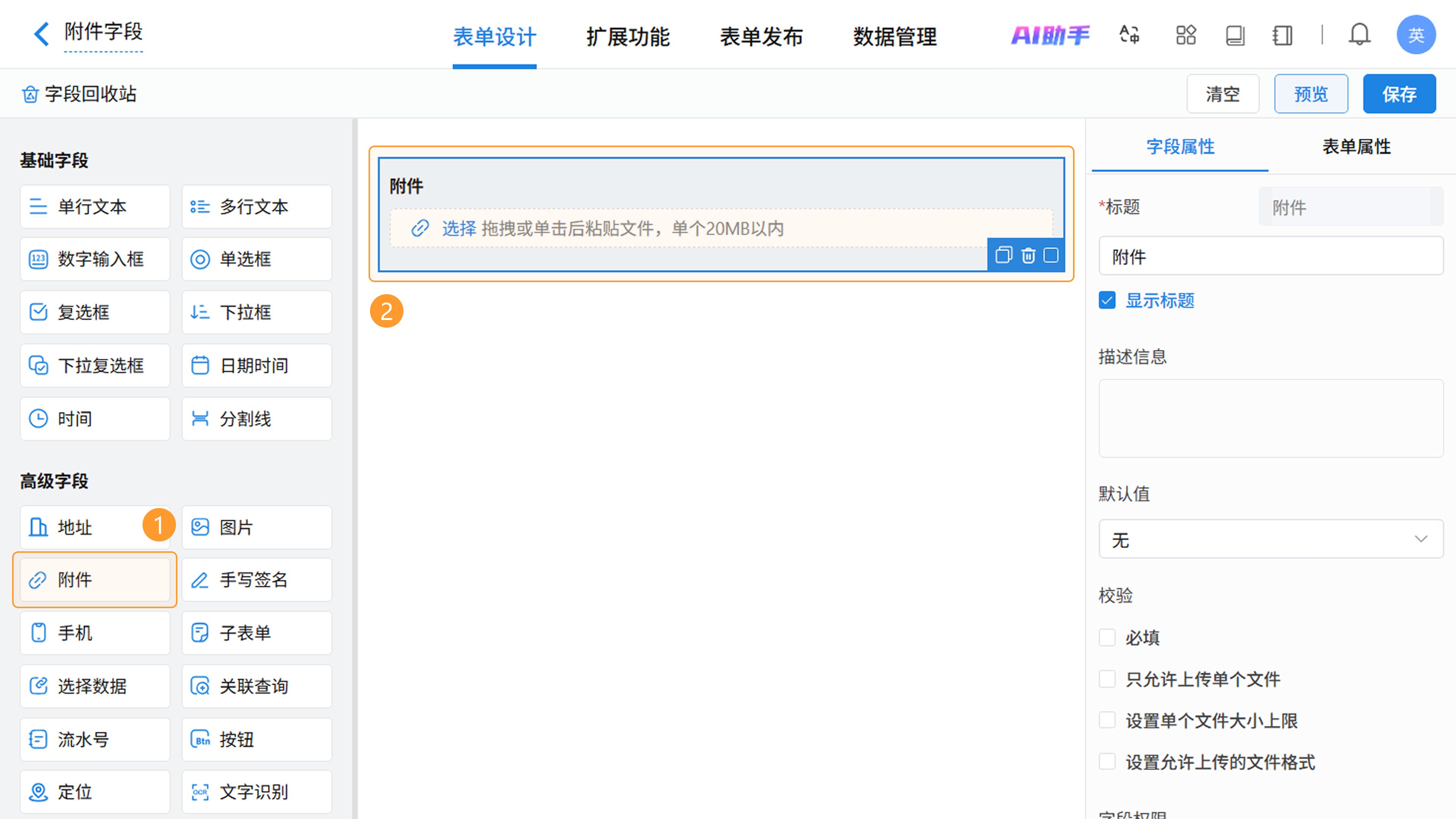Screen dimensions: 1456x819
Task: Expand the default value dropdown
Action: coord(1270,539)
